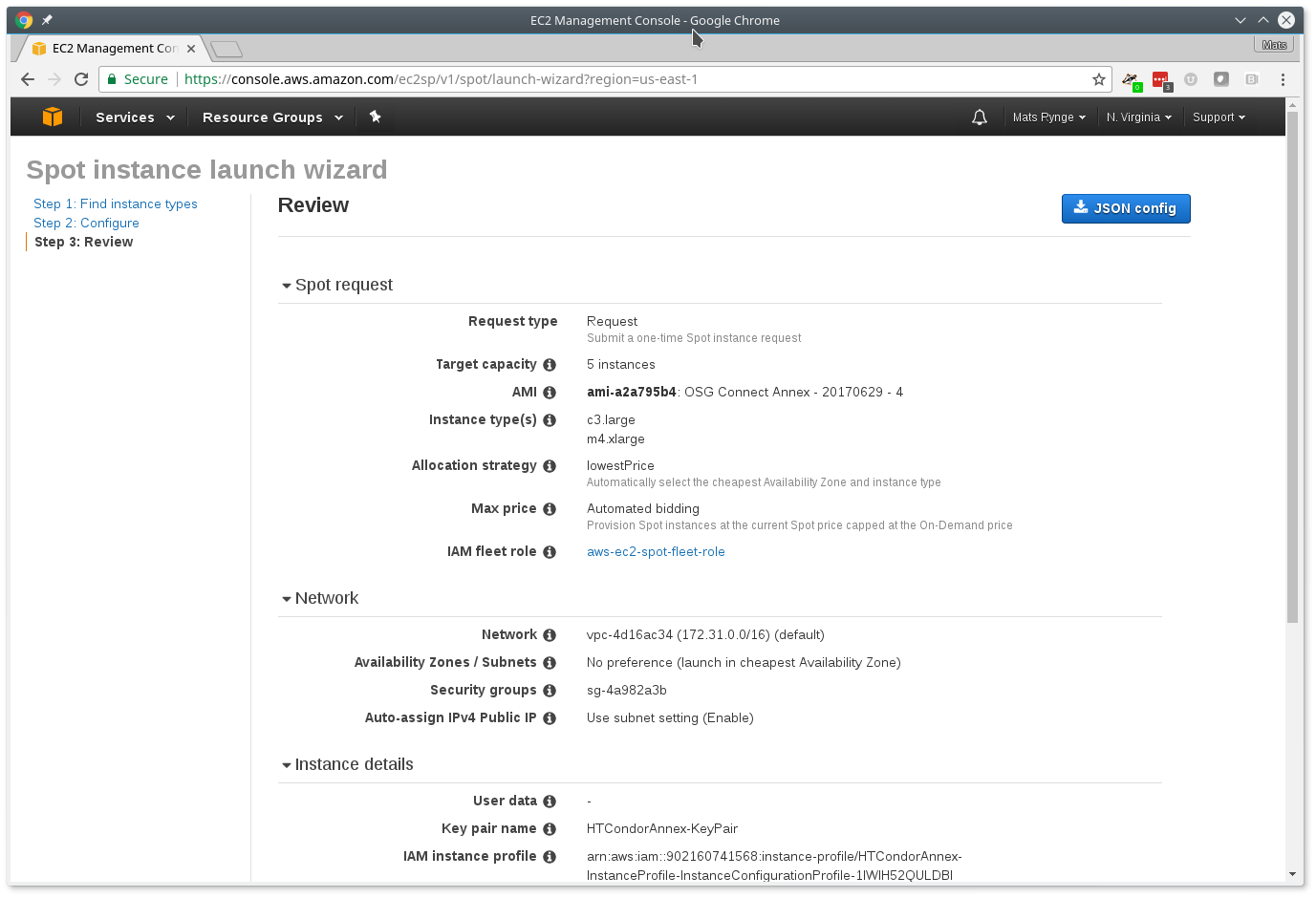Click the Secure site indicator
1316x898 pixels.
click(138, 79)
